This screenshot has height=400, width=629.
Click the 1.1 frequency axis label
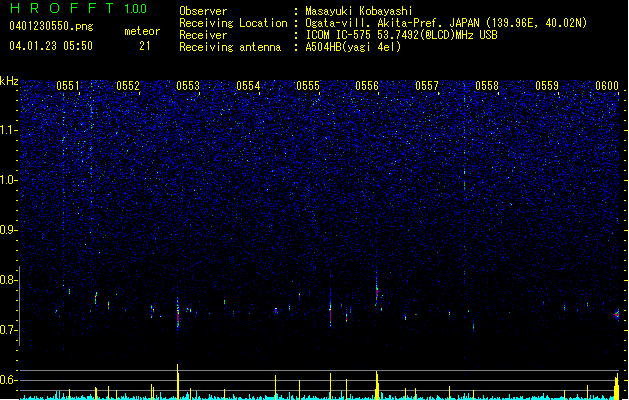click(8, 130)
